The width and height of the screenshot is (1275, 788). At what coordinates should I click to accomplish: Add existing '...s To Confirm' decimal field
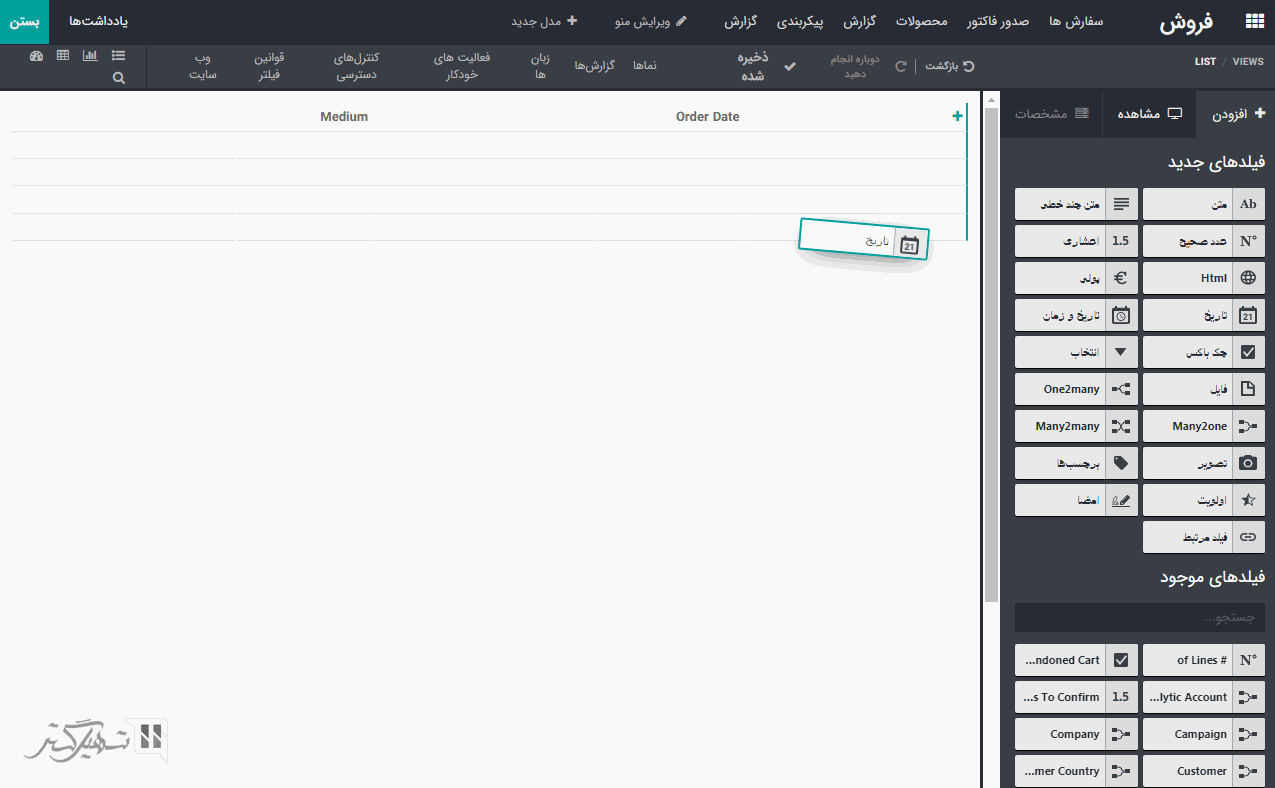[x=1076, y=697]
